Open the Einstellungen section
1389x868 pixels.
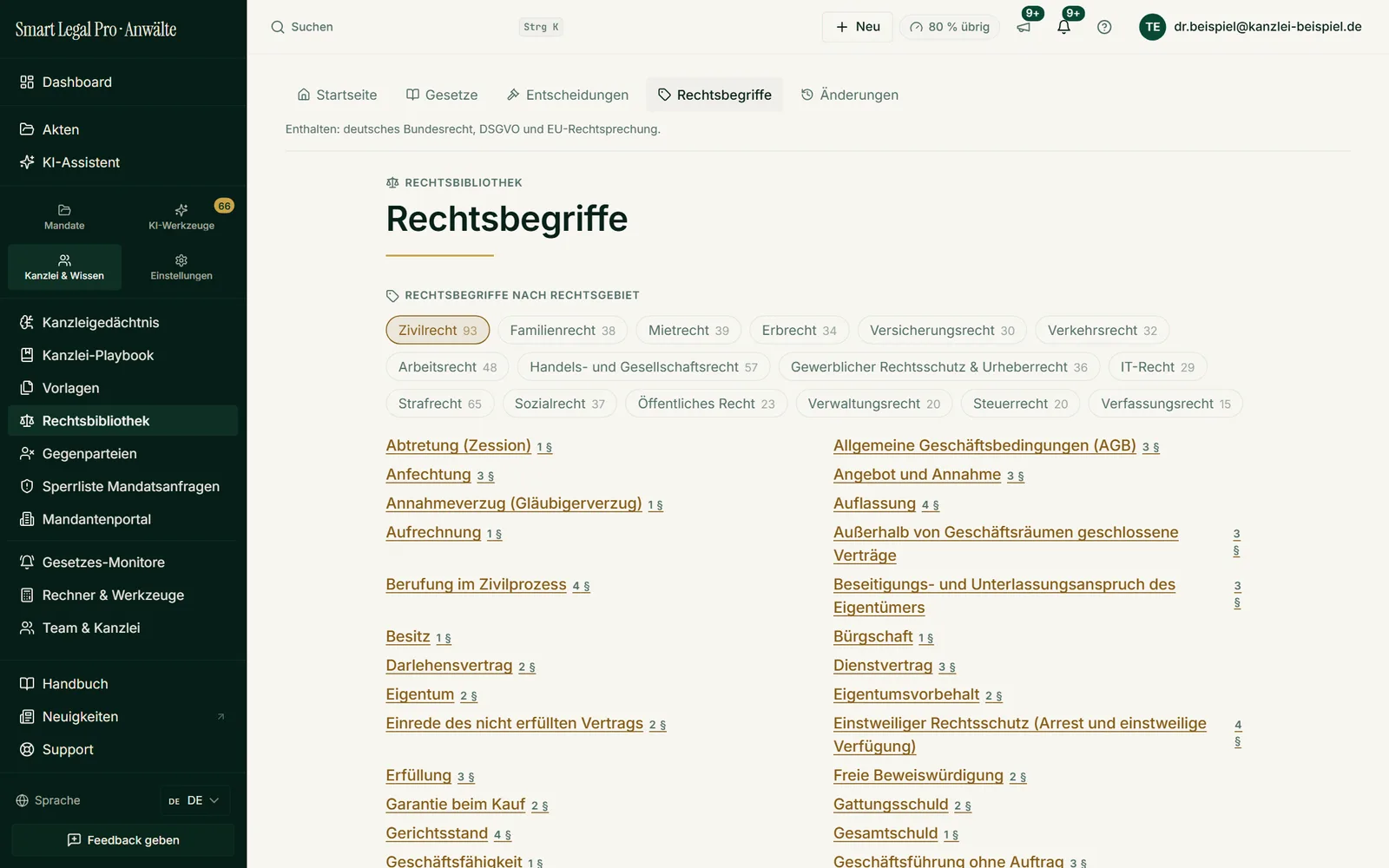tap(181, 267)
